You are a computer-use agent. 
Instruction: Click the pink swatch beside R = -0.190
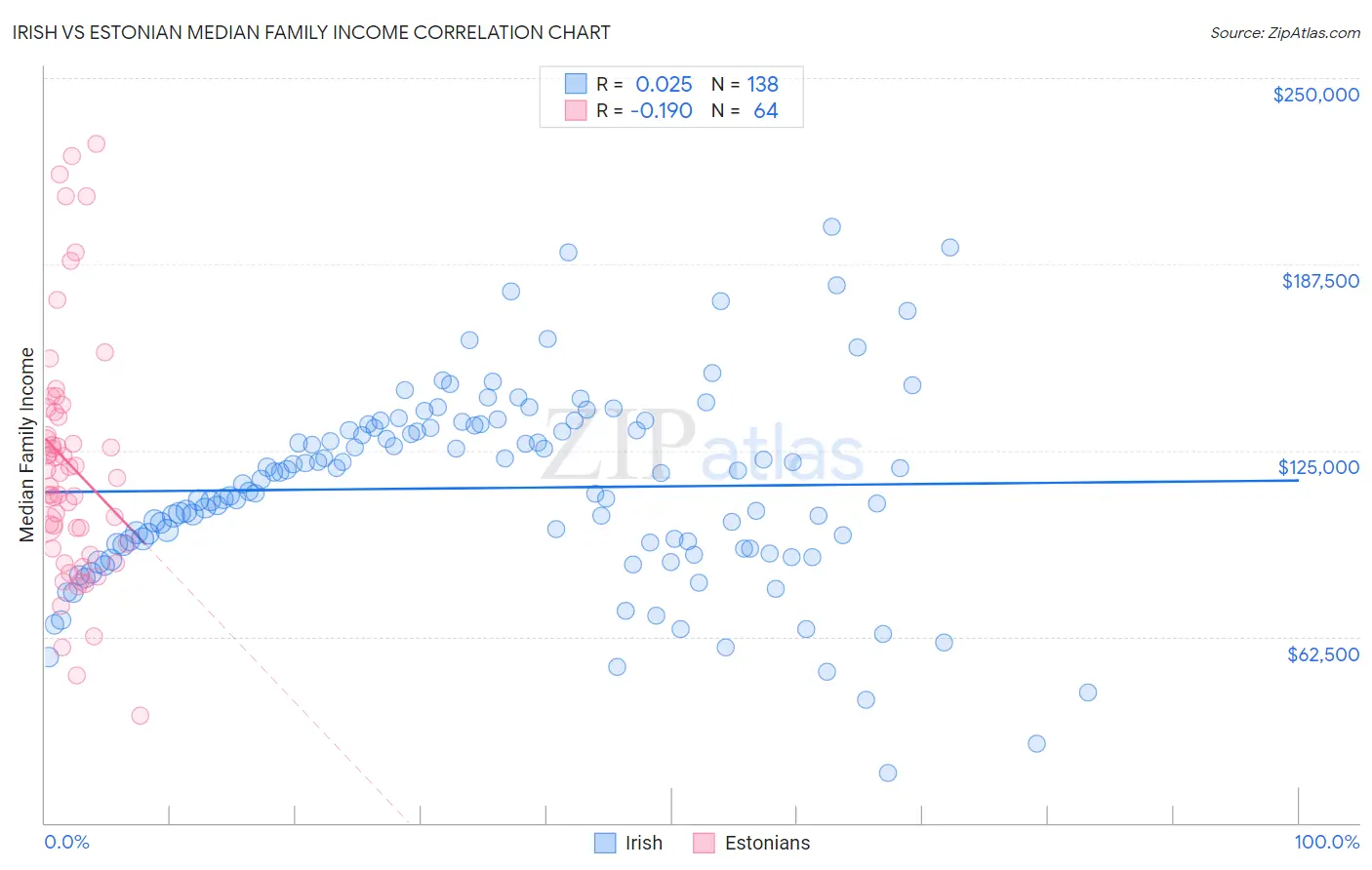tap(576, 110)
